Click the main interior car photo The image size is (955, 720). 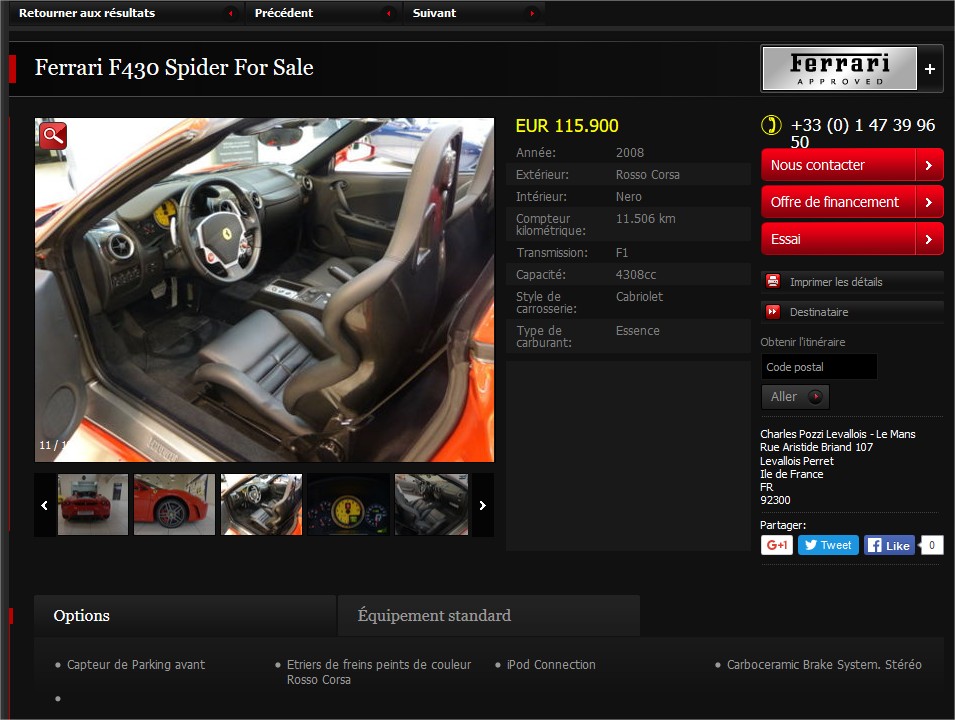point(264,290)
